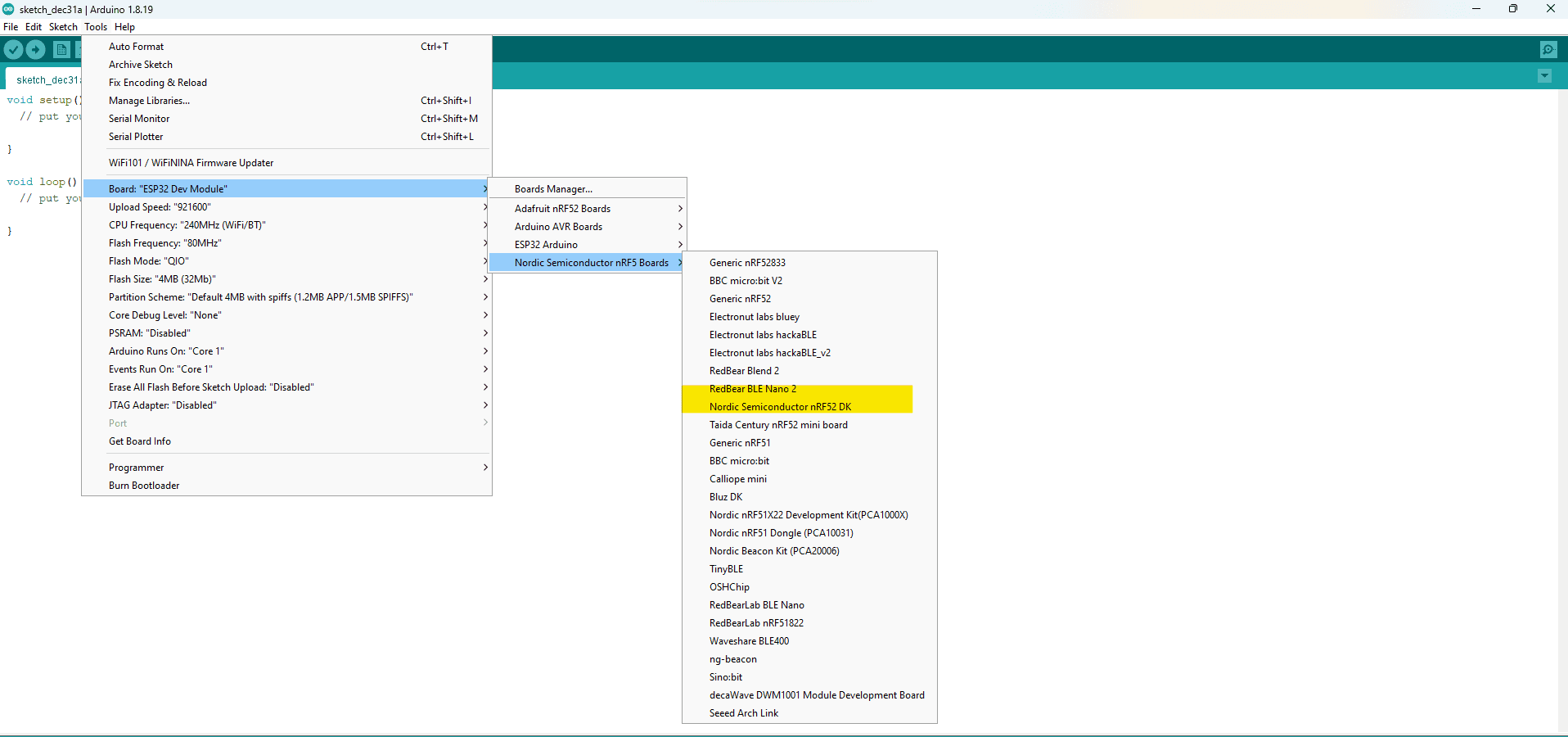Expand Nordic Semiconductor nRF5 Boards submenu
Screen dimensions: 1568x737
587,263
